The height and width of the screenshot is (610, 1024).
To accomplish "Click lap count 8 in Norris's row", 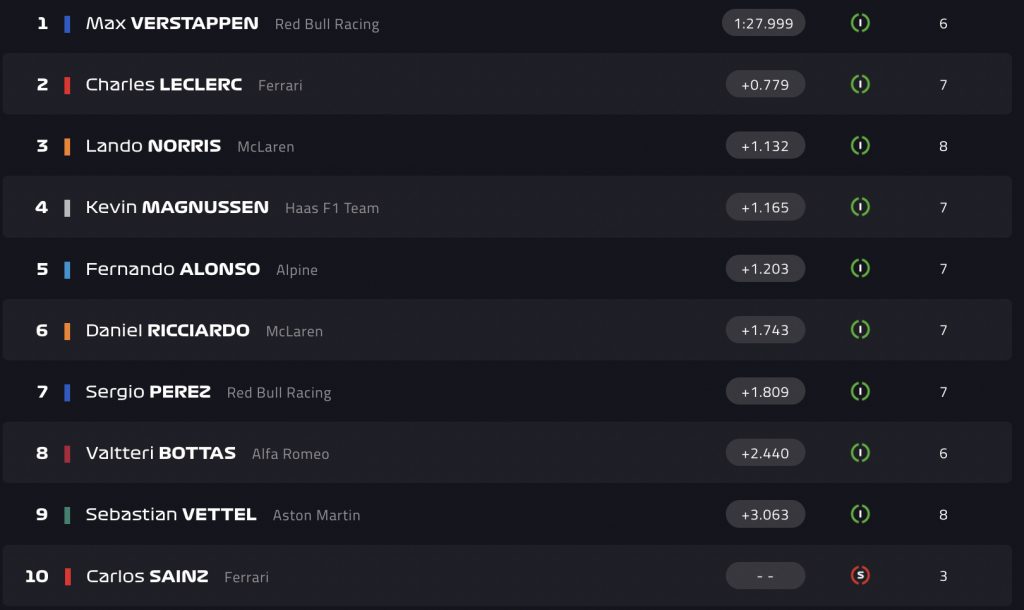I will [943, 146].
